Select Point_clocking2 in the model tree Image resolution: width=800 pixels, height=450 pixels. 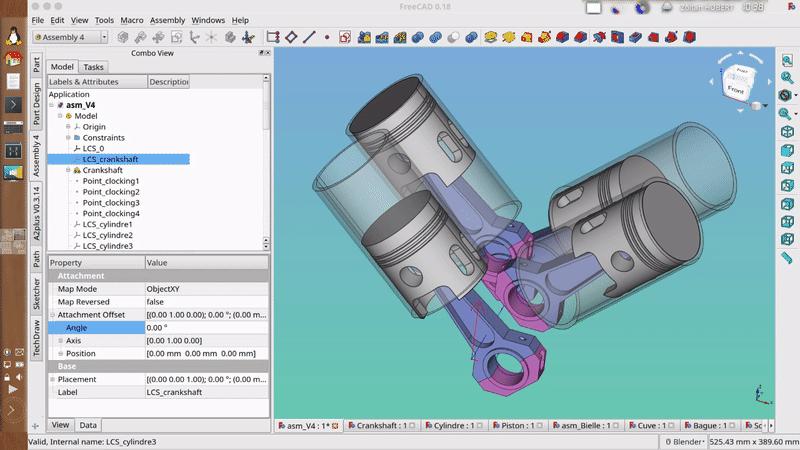tap(111, 192)
